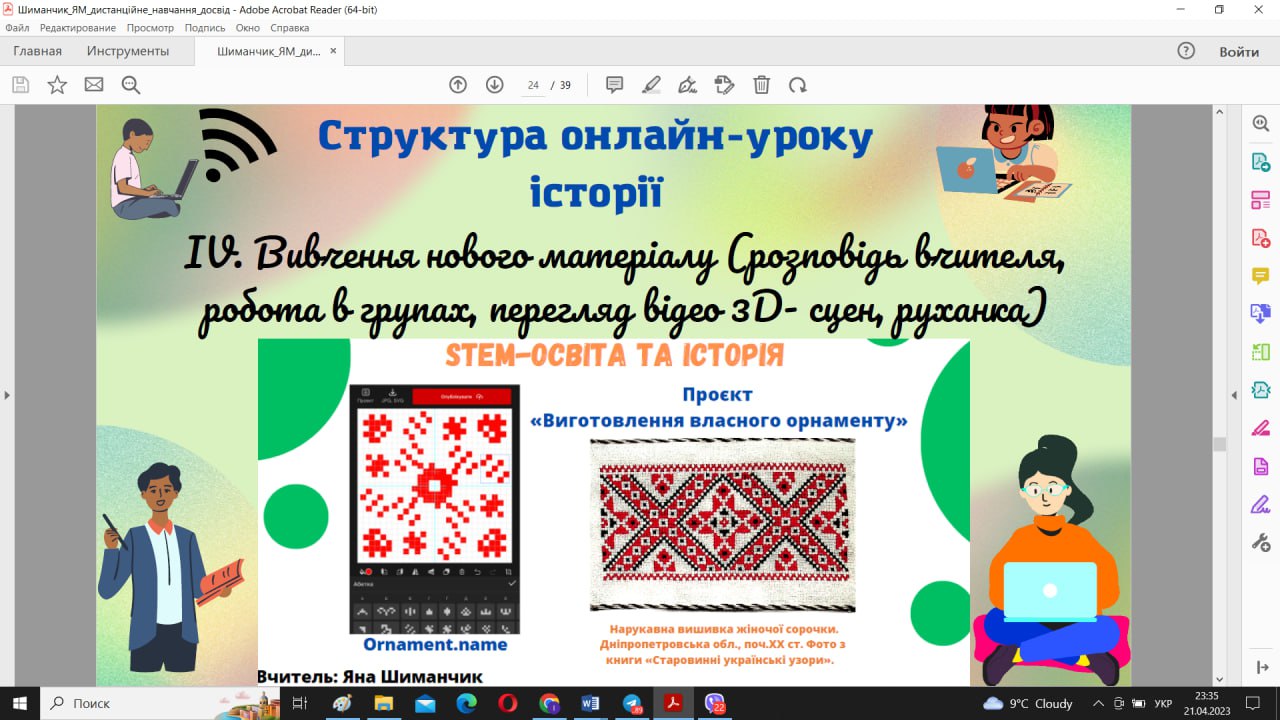Open Microsoft Edge from taskbar
Screen dimensions: 1280x720
(x=466, y=703)
